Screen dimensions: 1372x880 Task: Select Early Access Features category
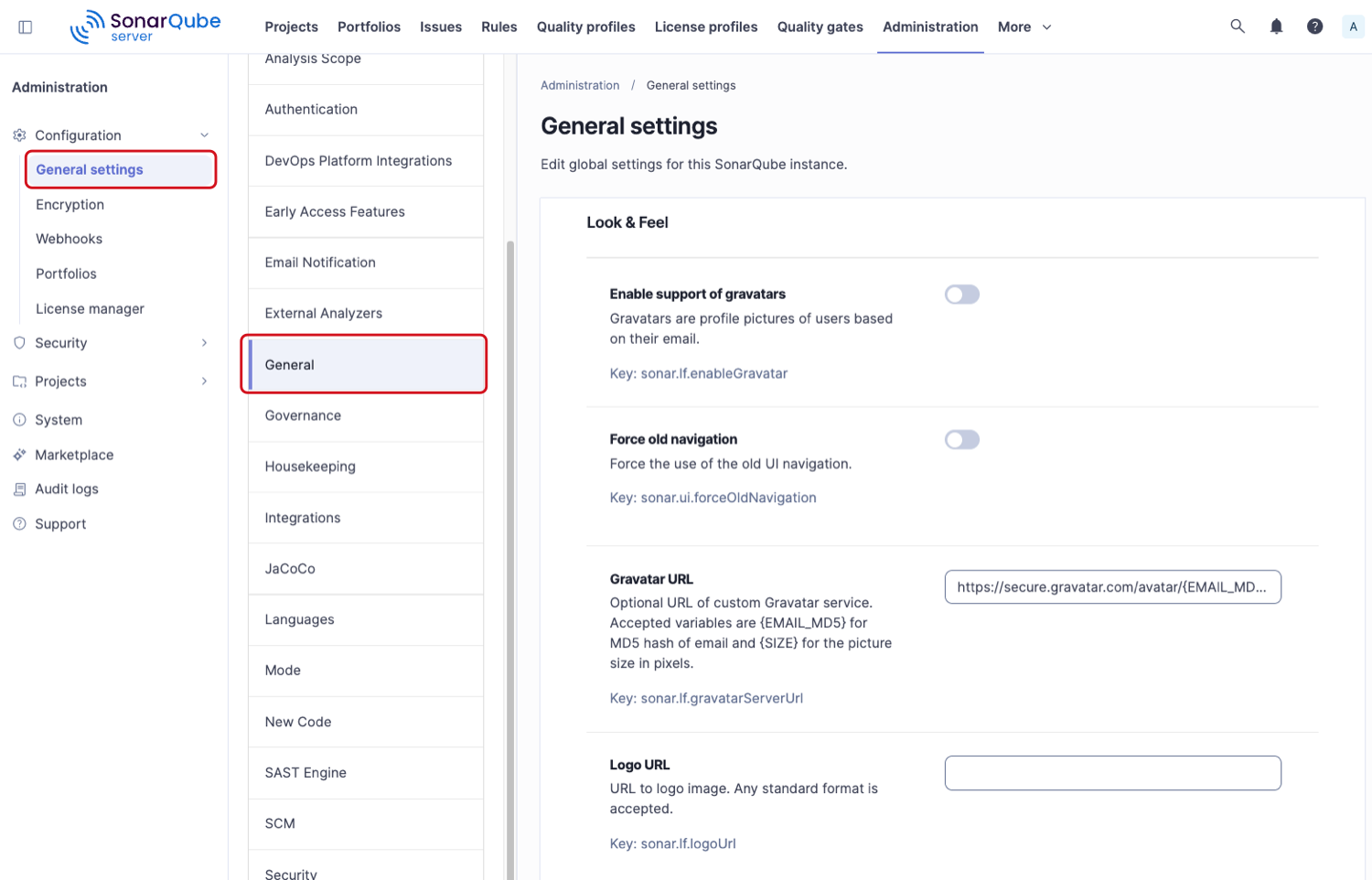(x=366, y=212)
